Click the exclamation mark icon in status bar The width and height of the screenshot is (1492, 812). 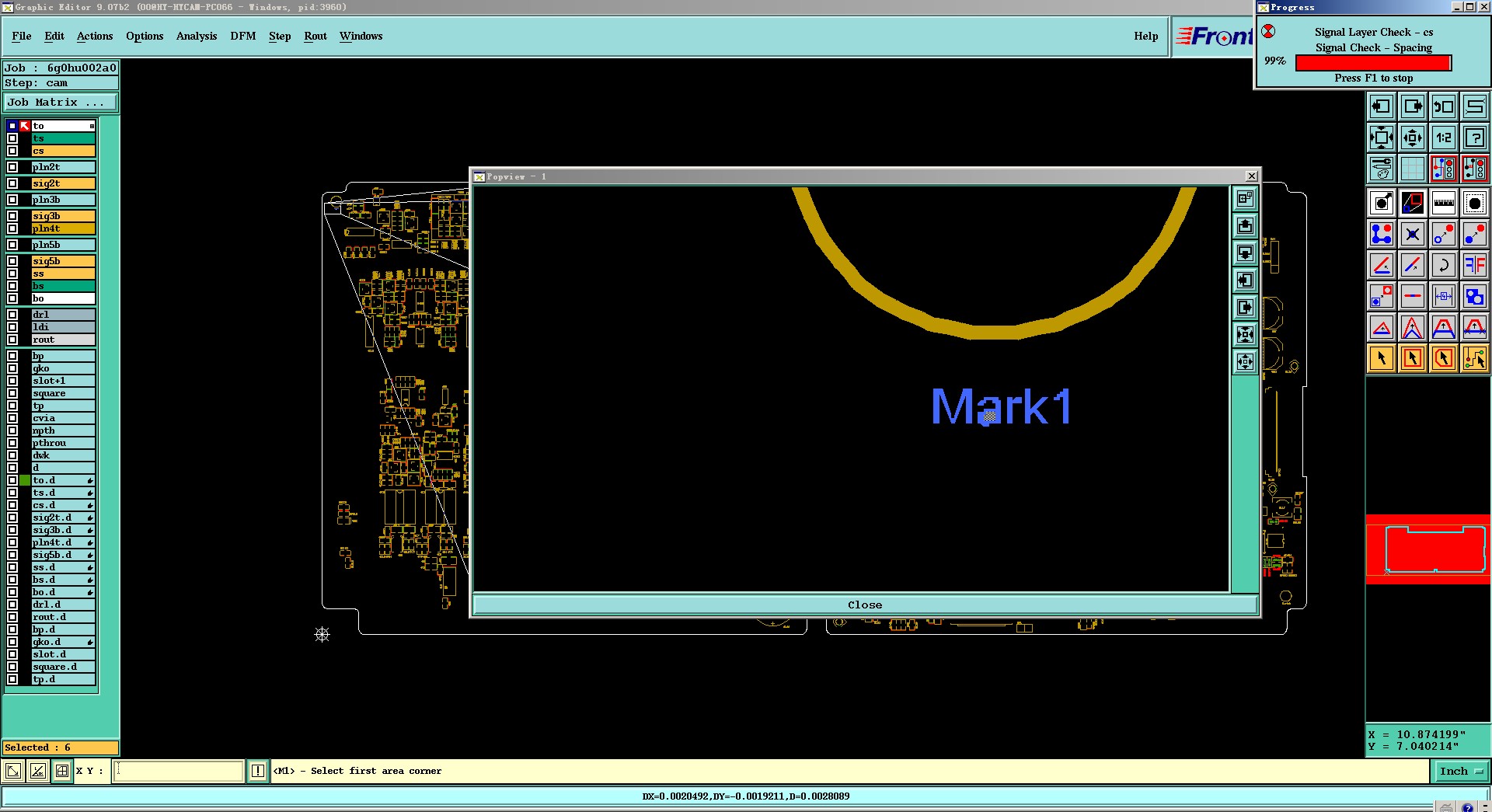258,771
